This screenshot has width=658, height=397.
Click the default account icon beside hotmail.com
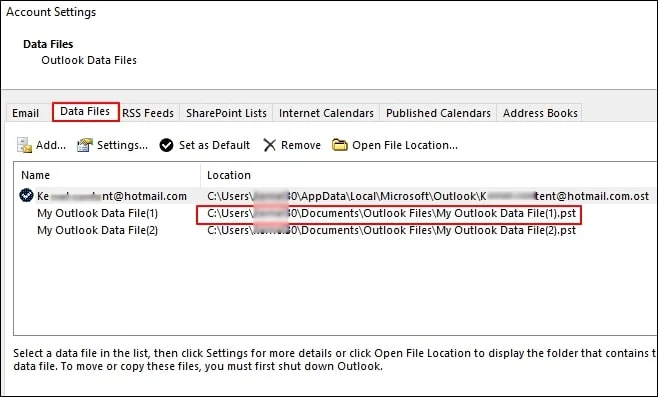click(26, 195)
